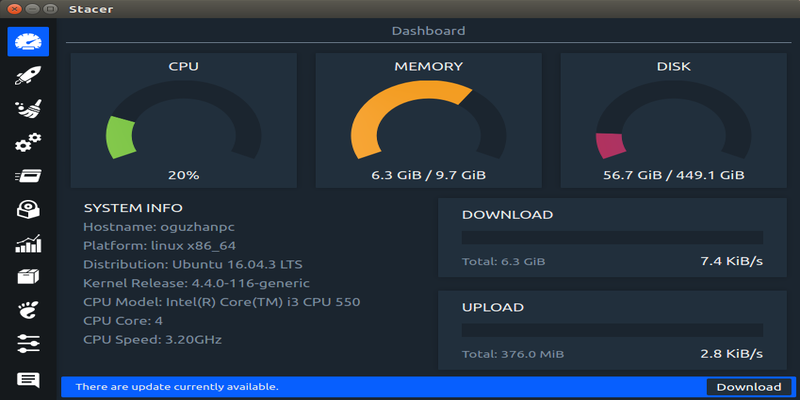
Task: Open the Dashboard speedometer icon
Action: click(28, 41)
